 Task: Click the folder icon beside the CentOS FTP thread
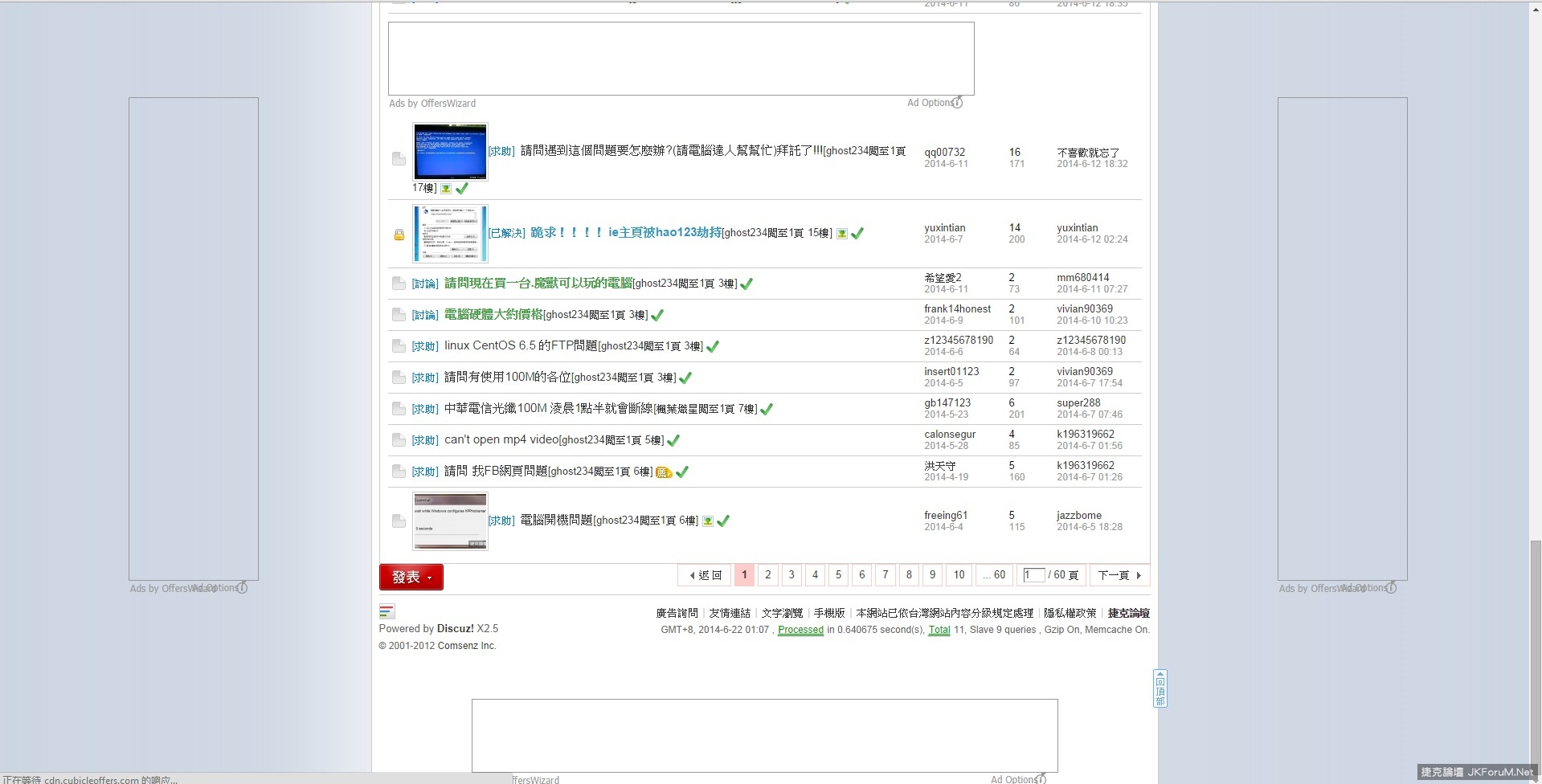[x=399, y=346]
